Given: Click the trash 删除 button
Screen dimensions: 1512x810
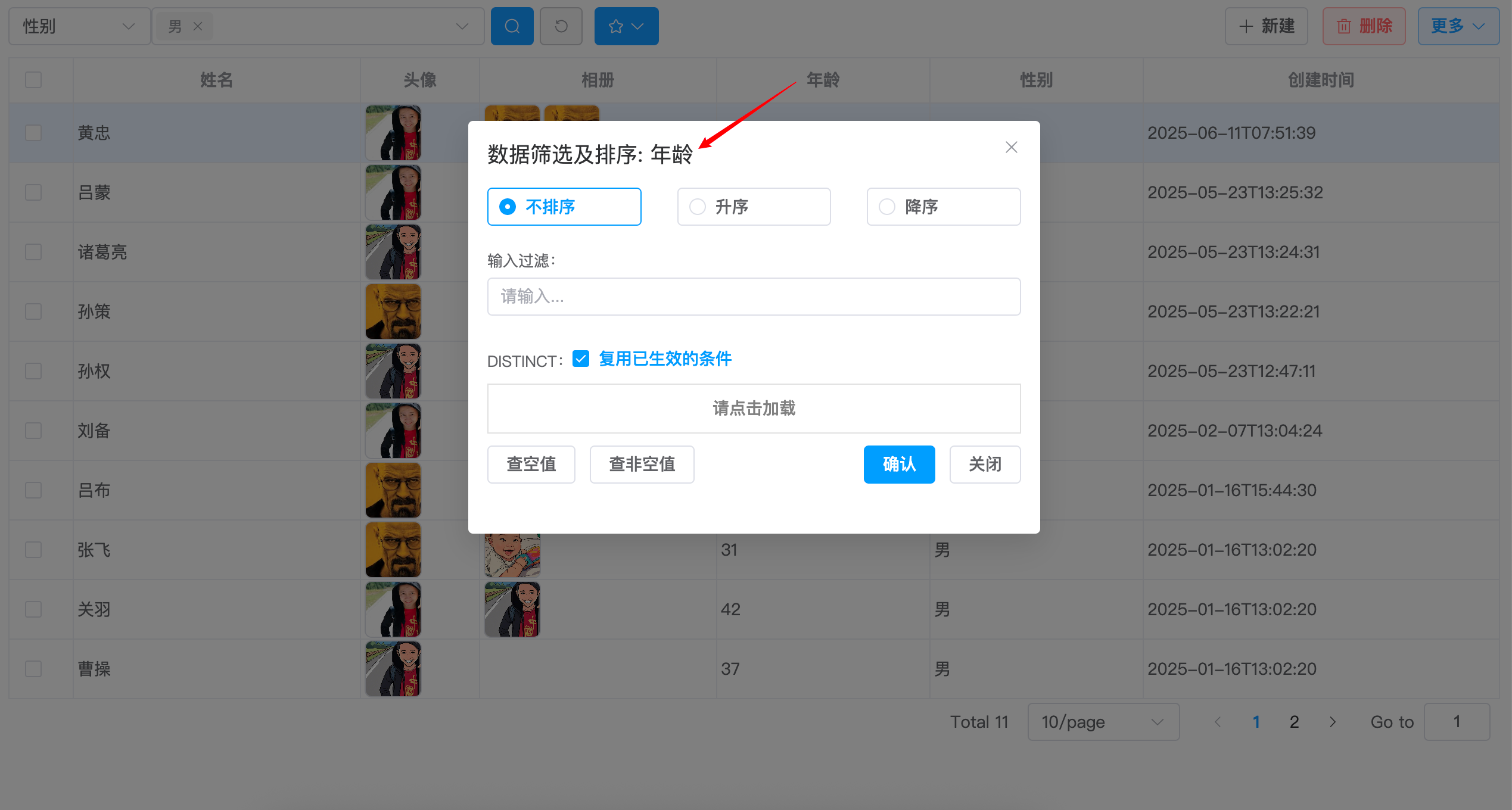Looking at the screenshot, I should [x=1364, y=26].
